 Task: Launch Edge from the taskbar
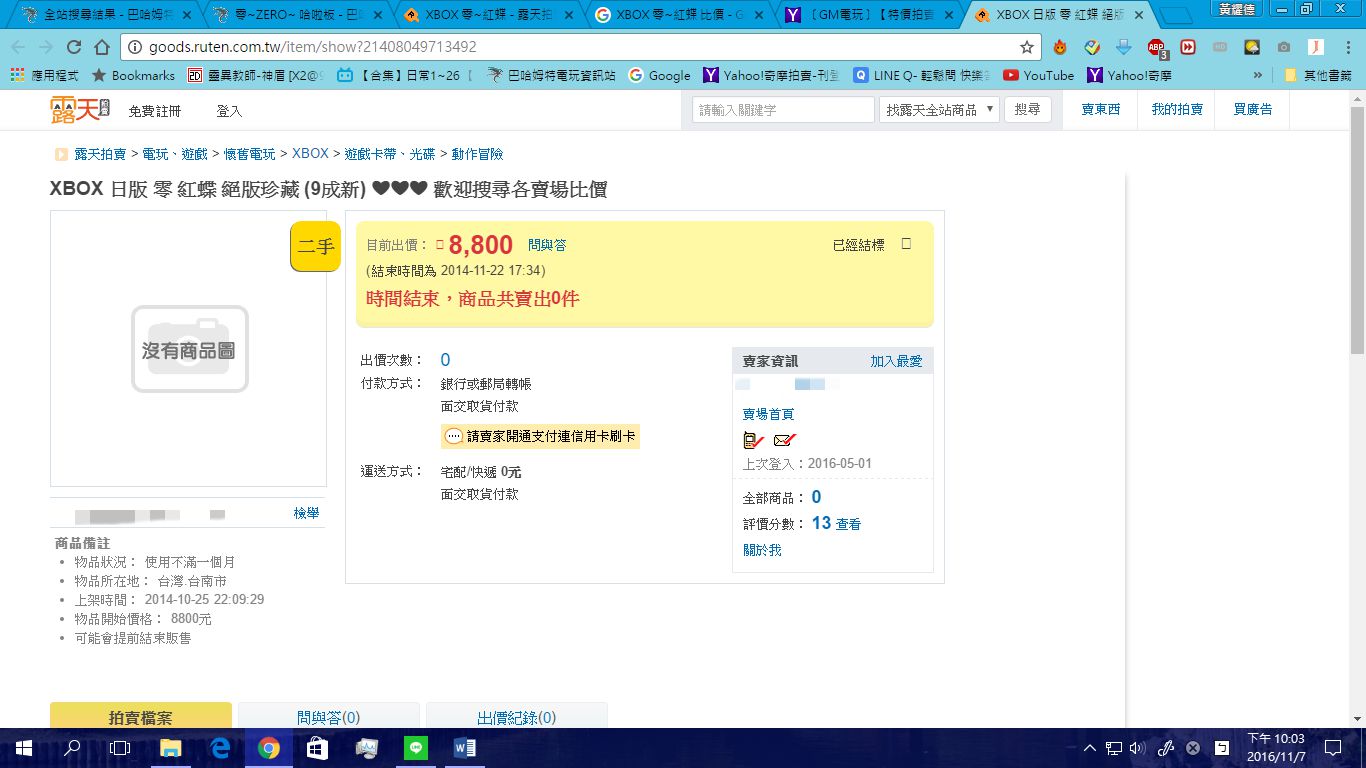[x=220, y=748]
